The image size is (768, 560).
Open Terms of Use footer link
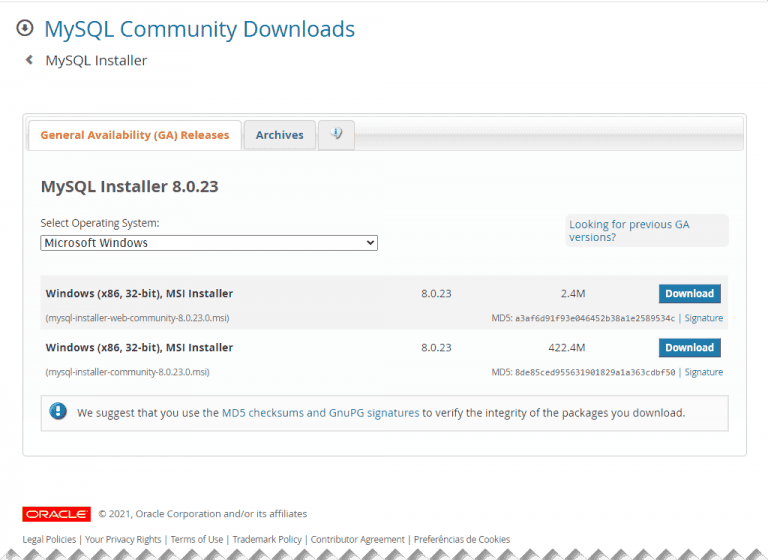pyautogui.click(x=197, y=540)
